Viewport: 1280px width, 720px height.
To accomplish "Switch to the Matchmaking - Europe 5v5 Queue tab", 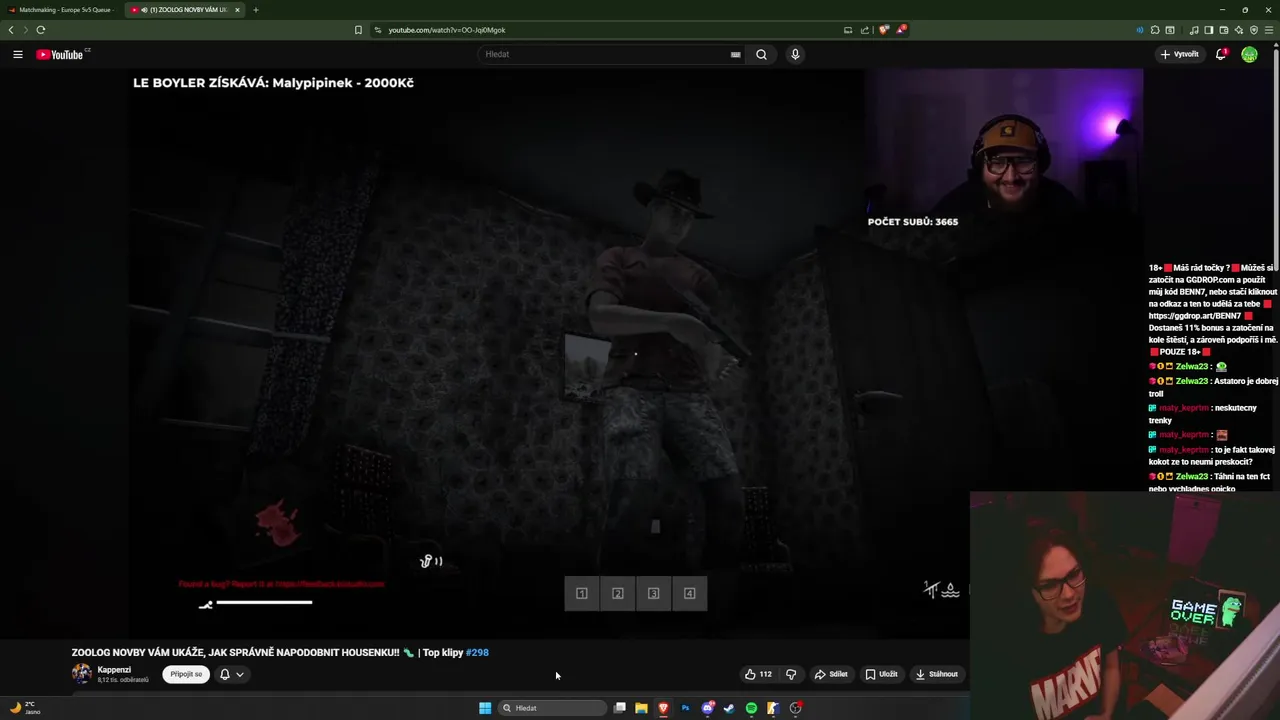I will [x=60, y=10].
